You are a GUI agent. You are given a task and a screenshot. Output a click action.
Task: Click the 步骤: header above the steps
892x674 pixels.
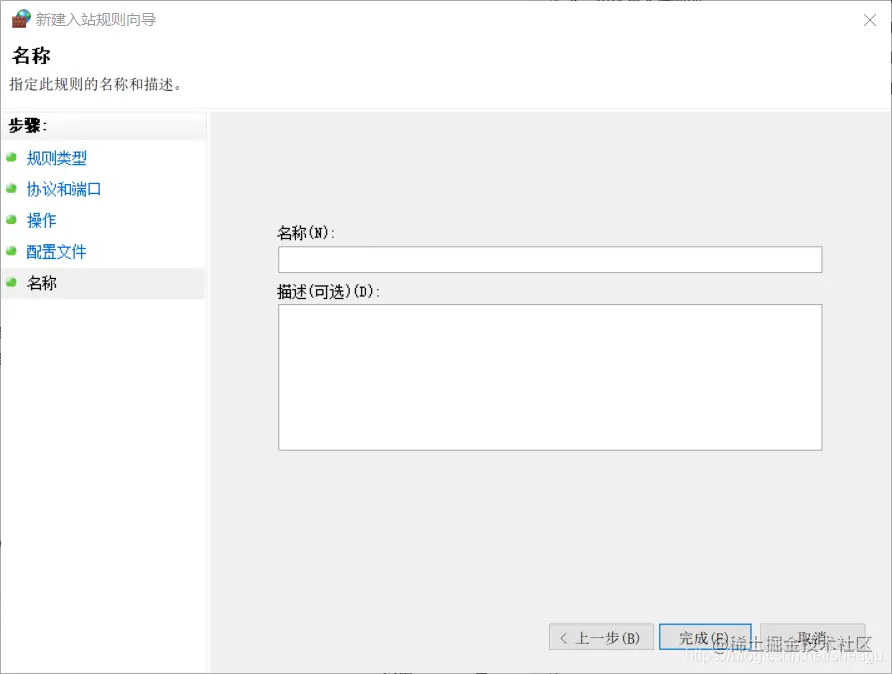[33, 126]
